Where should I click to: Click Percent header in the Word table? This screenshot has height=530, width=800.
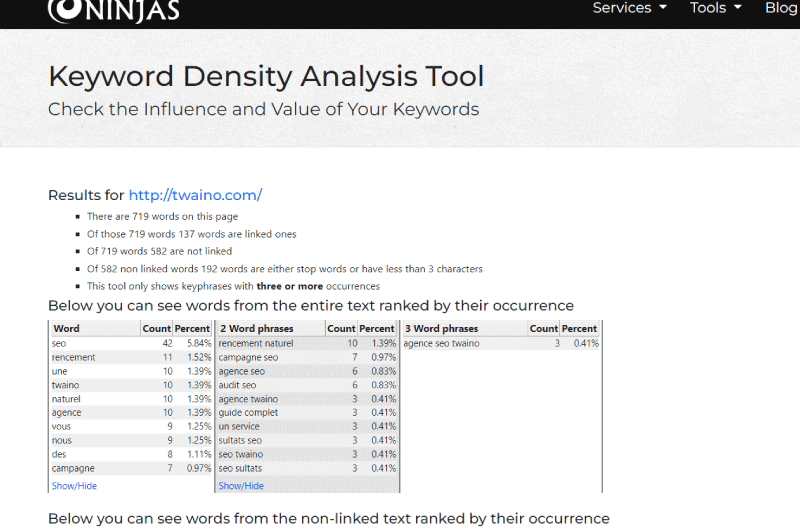tap(192, 329)
